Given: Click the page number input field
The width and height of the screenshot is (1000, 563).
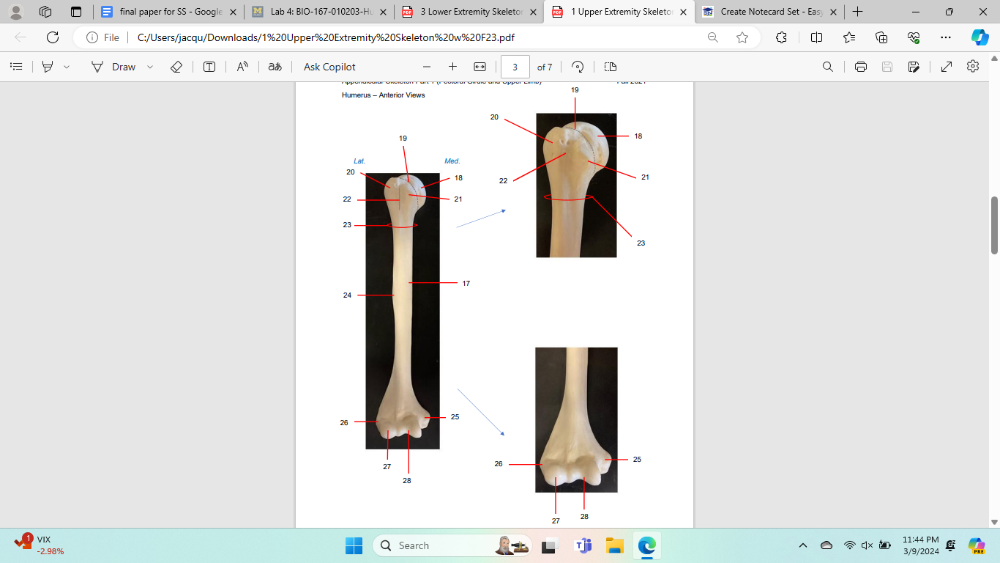Looking at the screenshot, I should pos(515,67).
